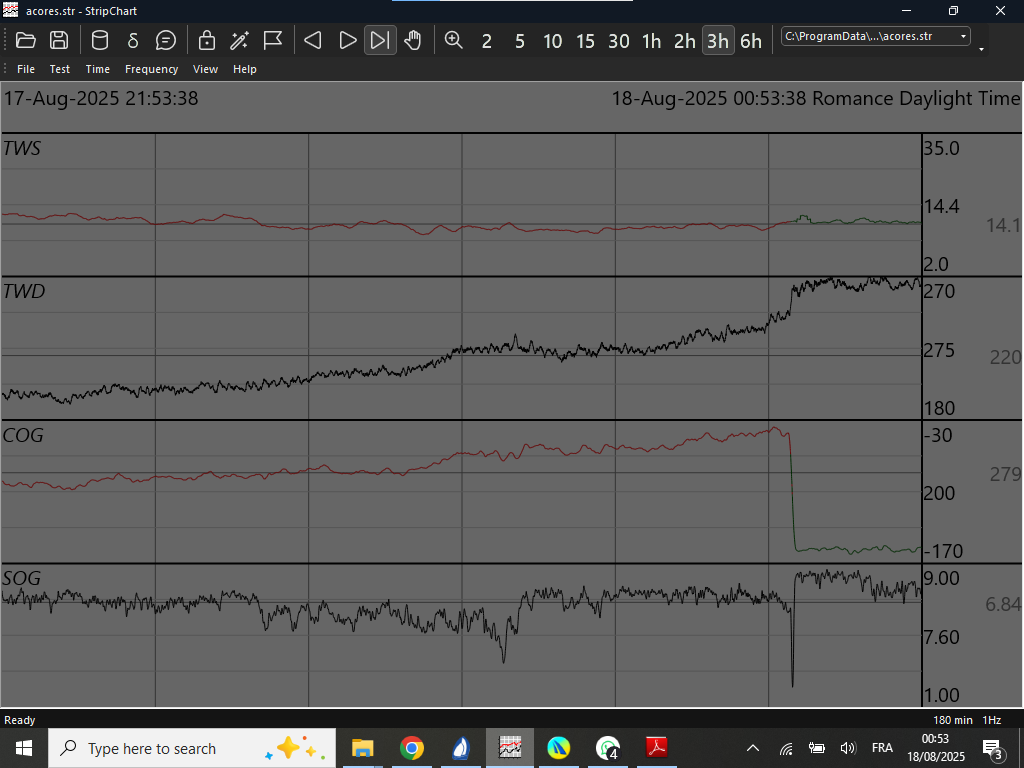Switch to StripChart in the taskbar

click(510, 748)
